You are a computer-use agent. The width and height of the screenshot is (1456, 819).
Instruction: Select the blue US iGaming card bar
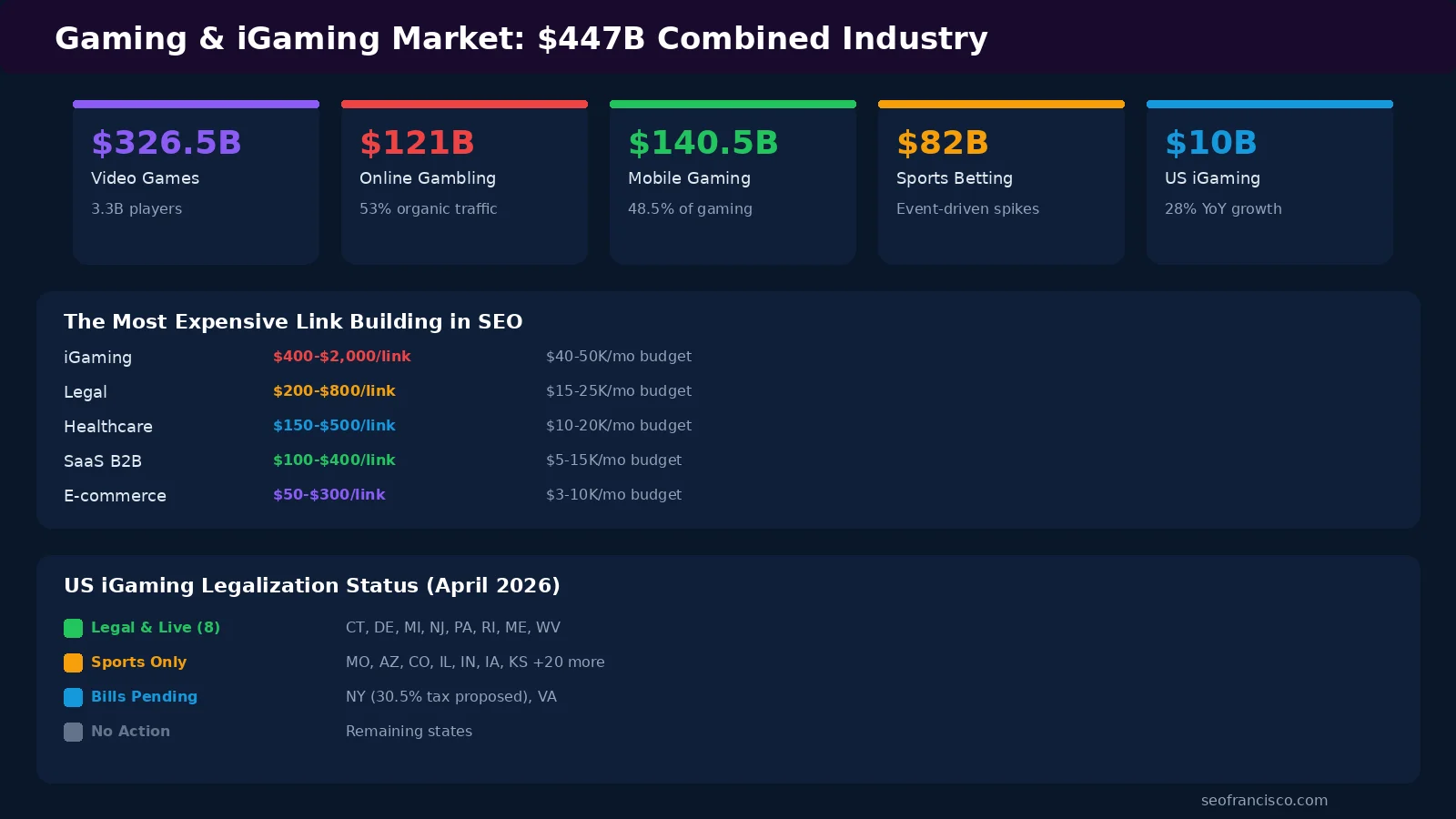(1269, 104)
